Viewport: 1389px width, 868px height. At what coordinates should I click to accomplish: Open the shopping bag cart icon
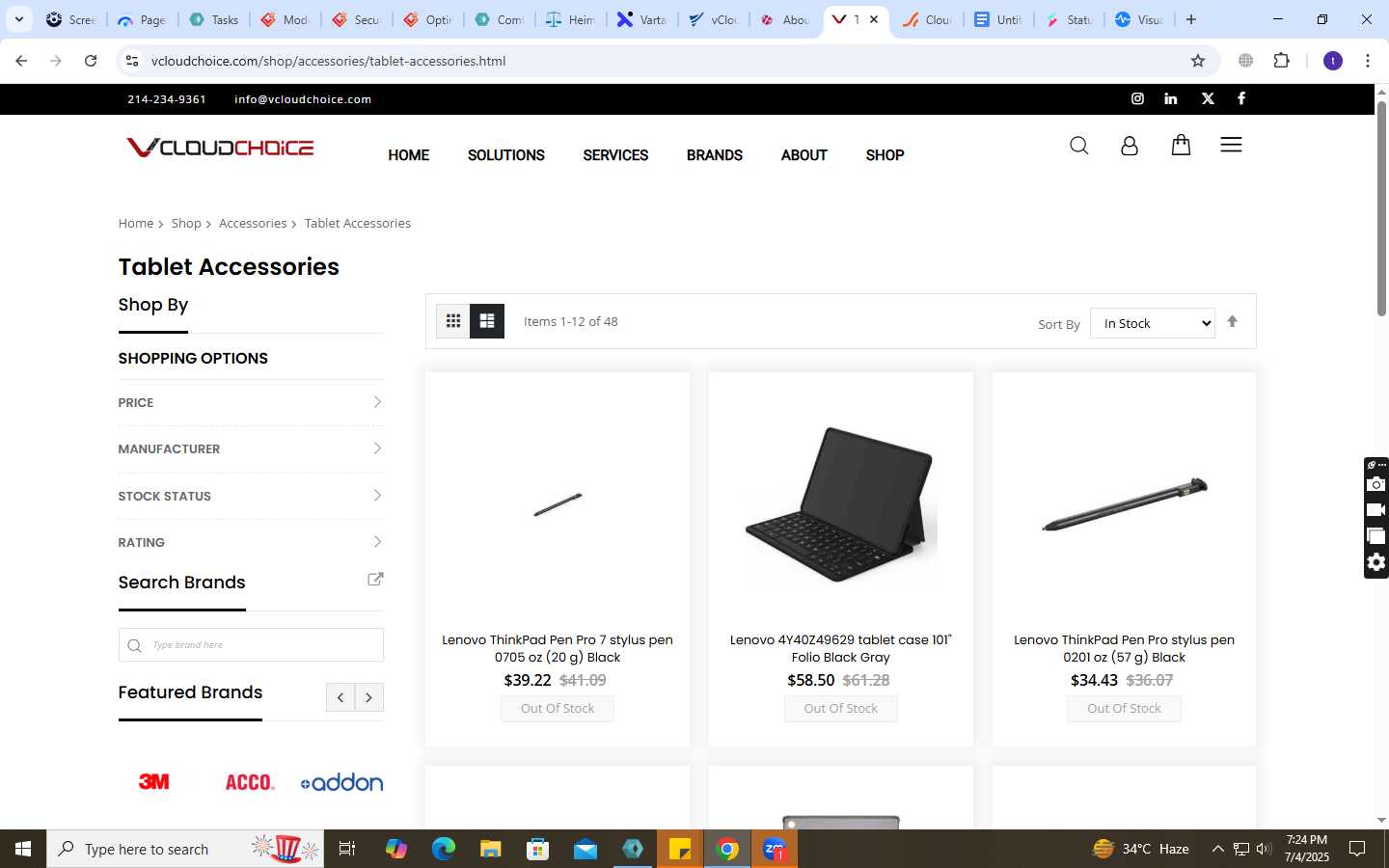[x=1181, y=145]
